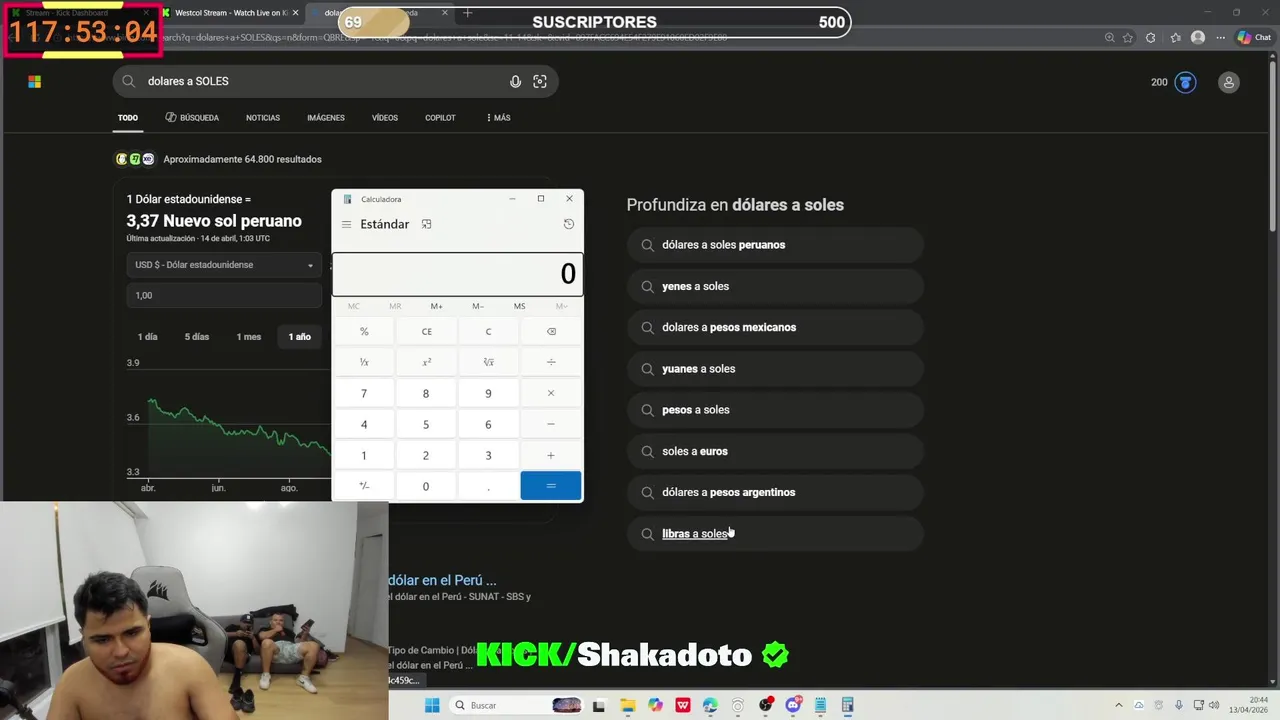Click the equals button in Calculator
Viewport: 1280px width, 720px height.
click(x=551, y=486)
